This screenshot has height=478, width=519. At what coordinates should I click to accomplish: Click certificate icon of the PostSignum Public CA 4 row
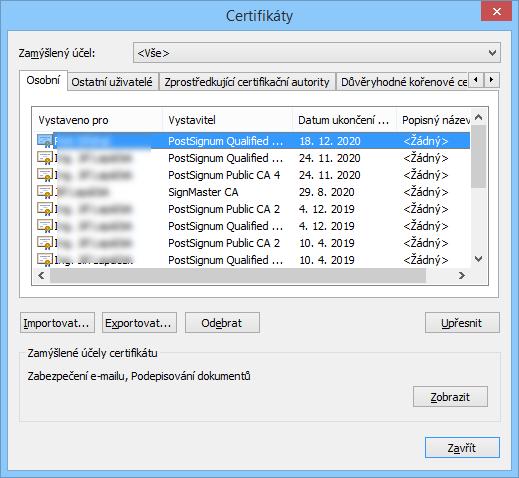[x=45, y=175]
